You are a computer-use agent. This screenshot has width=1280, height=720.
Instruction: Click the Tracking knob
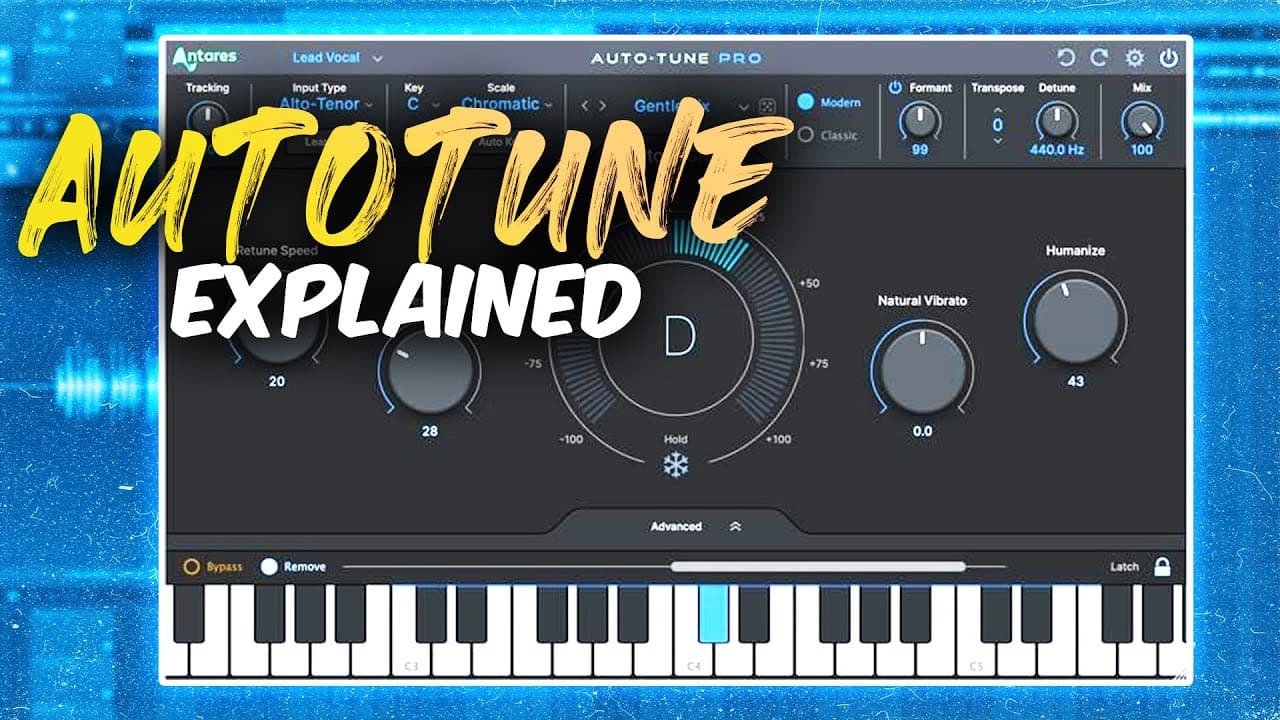point(207,120)
